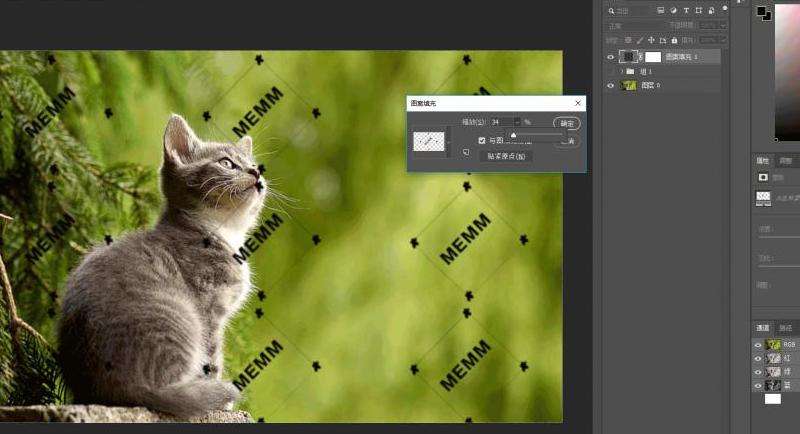
Task: Click the layer search magnifier icon
Action: pyautogui.click(x=611, y=11)
